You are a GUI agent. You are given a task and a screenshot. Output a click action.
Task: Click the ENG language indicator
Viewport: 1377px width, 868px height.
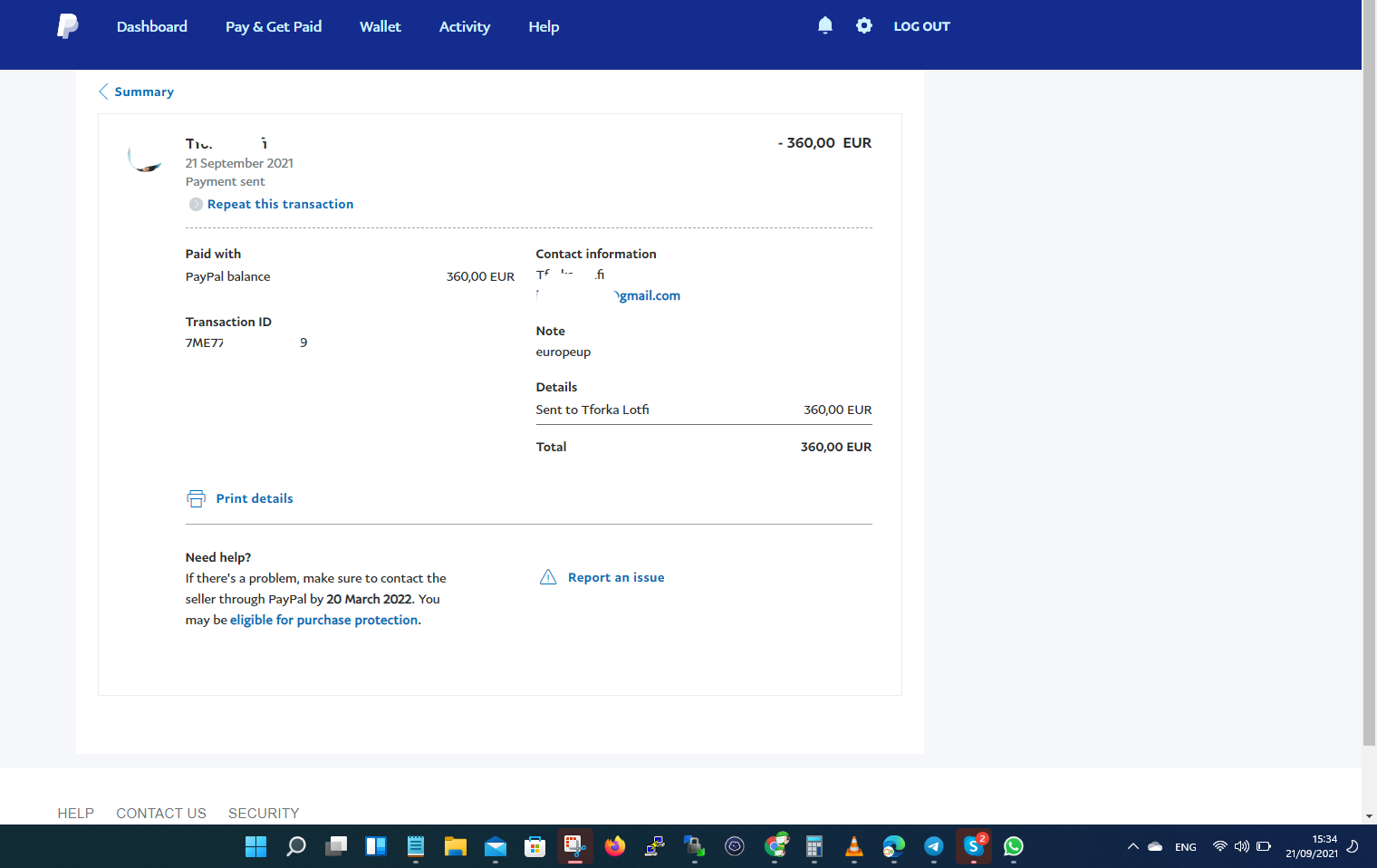pyautogui.click(x=1186, y=847)
